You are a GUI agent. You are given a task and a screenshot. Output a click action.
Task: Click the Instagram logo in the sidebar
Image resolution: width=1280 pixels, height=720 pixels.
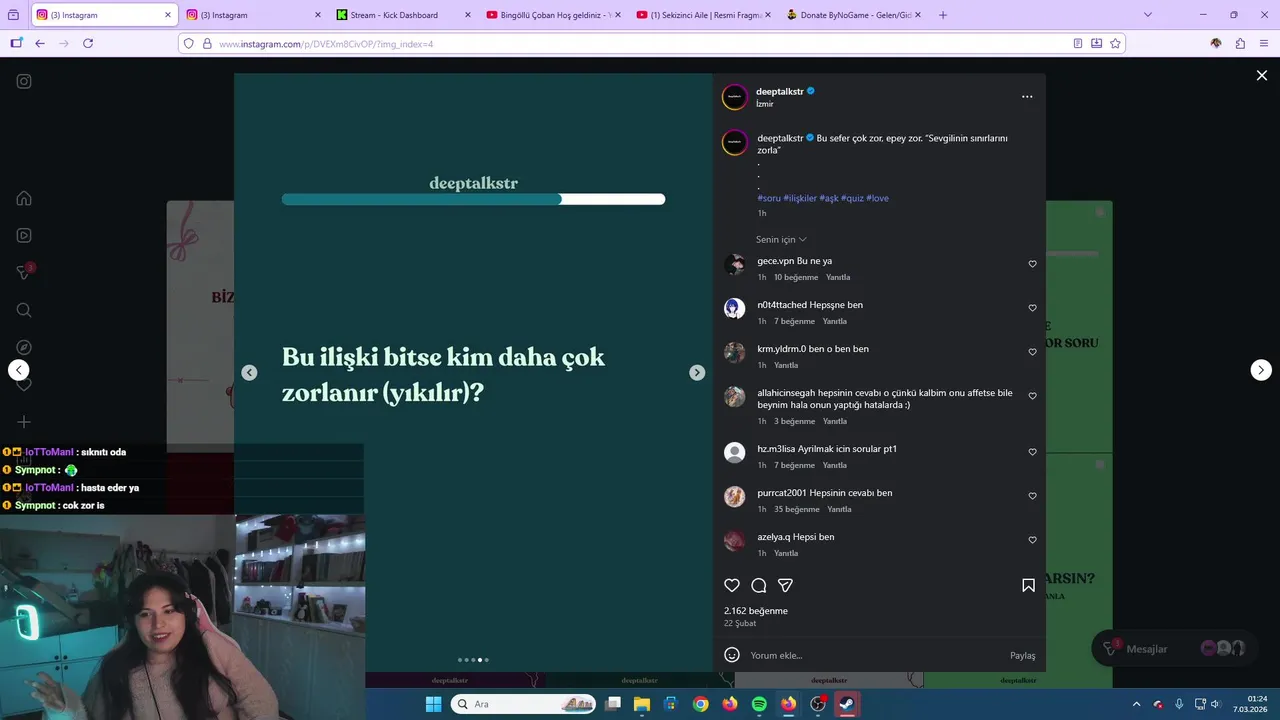(x=24, y=82)
